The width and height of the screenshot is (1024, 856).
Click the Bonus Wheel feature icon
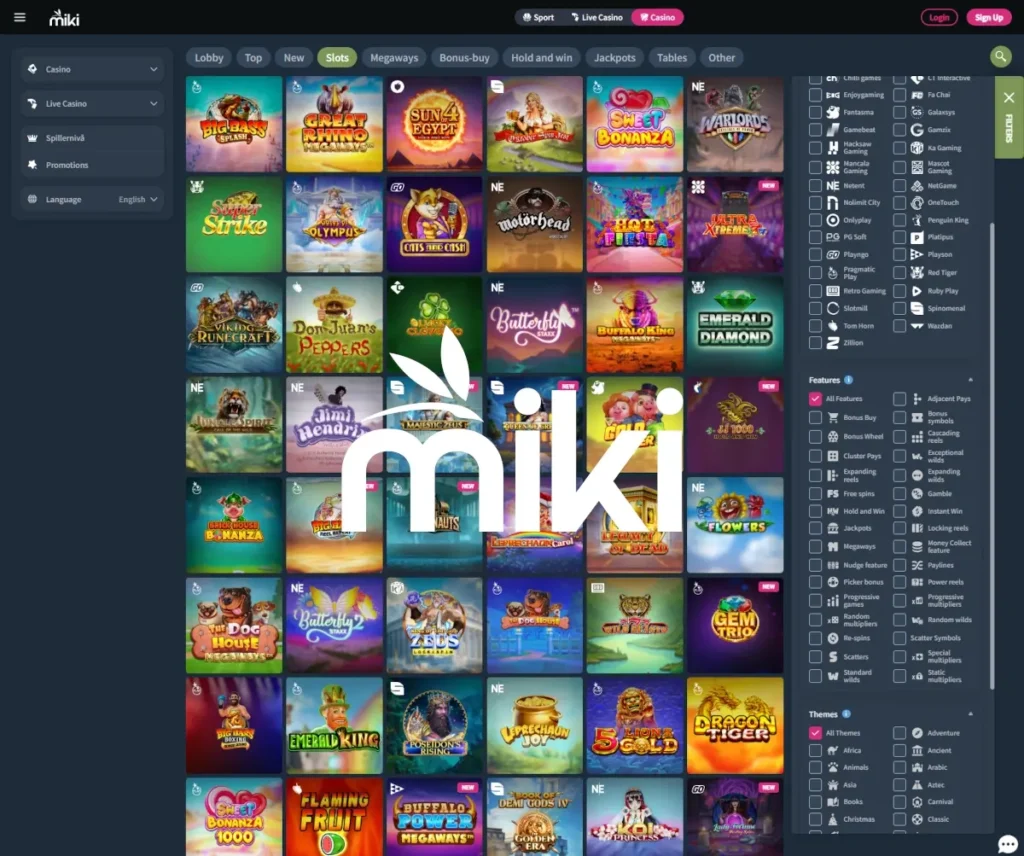(833, 436)
